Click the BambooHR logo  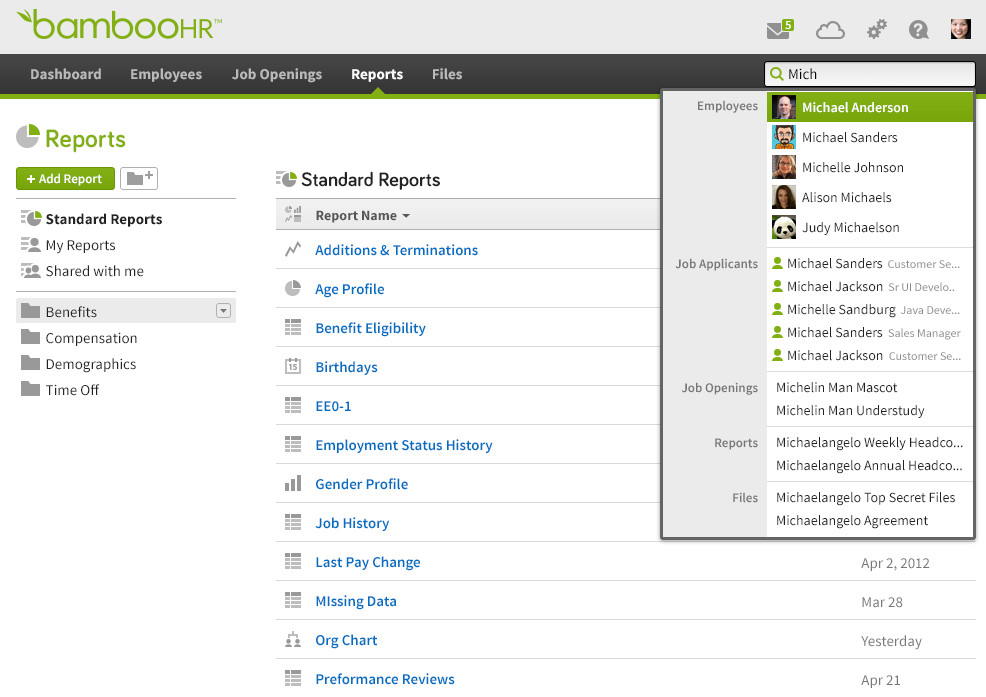[118, 27]
